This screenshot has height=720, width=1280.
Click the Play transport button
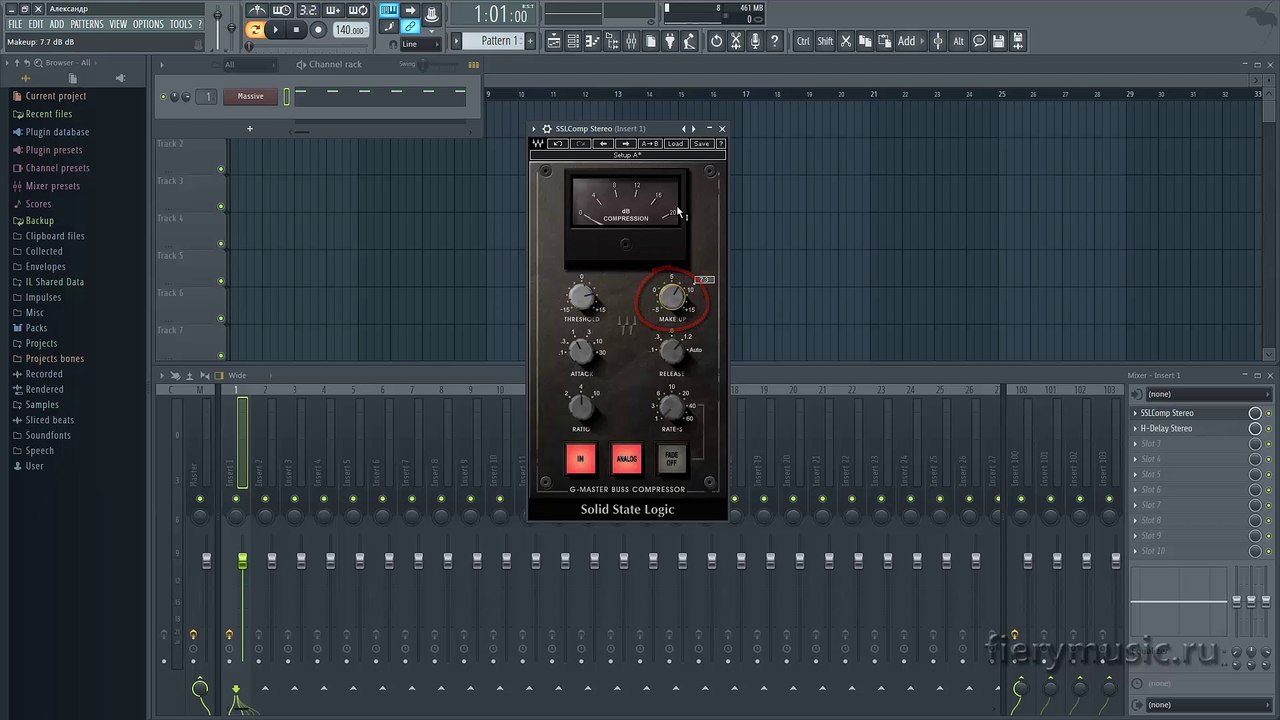(x=276, y=30)
